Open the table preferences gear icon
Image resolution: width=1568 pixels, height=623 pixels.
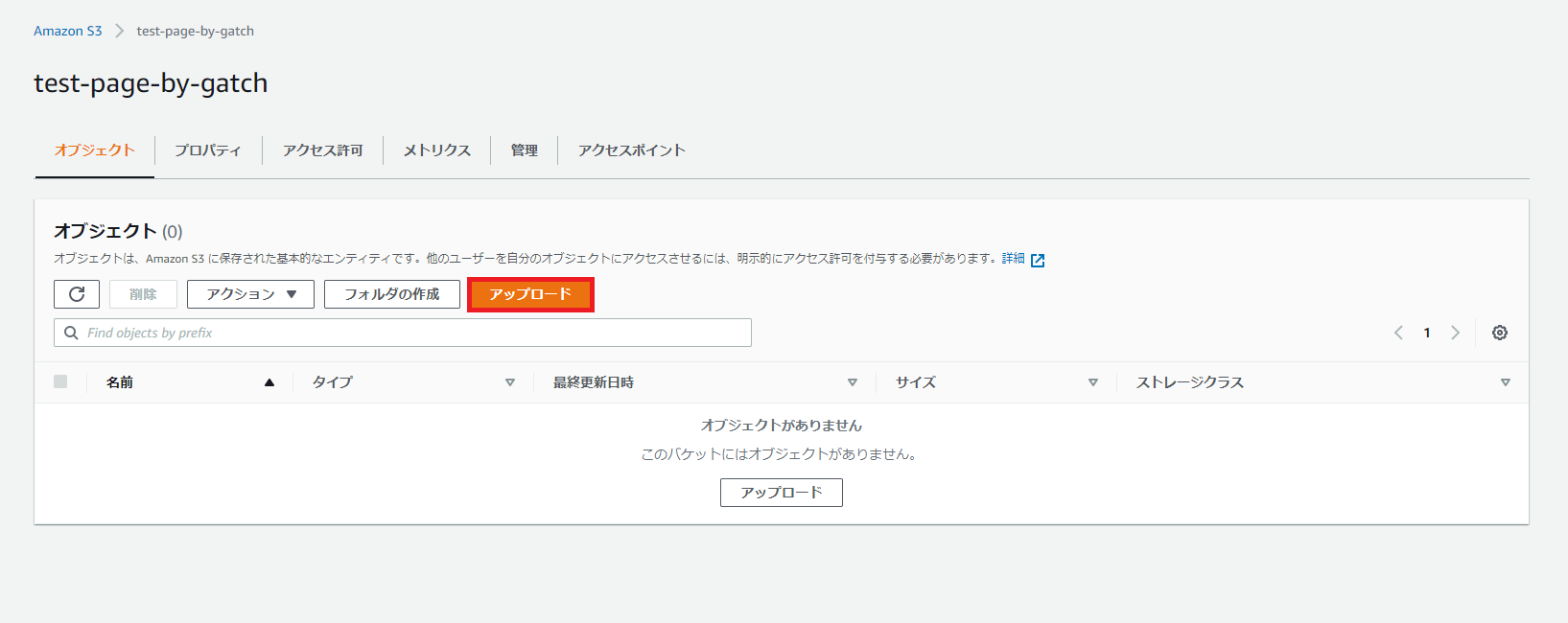click(1500, 333)
